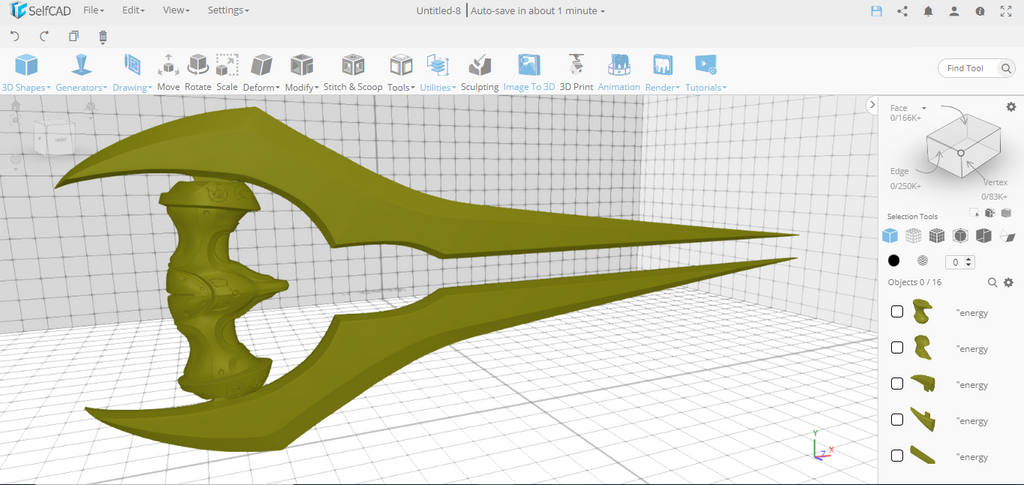Open the Stitch & Scoop tool
Screen dimensions: 1024x485
coord(353,72)
